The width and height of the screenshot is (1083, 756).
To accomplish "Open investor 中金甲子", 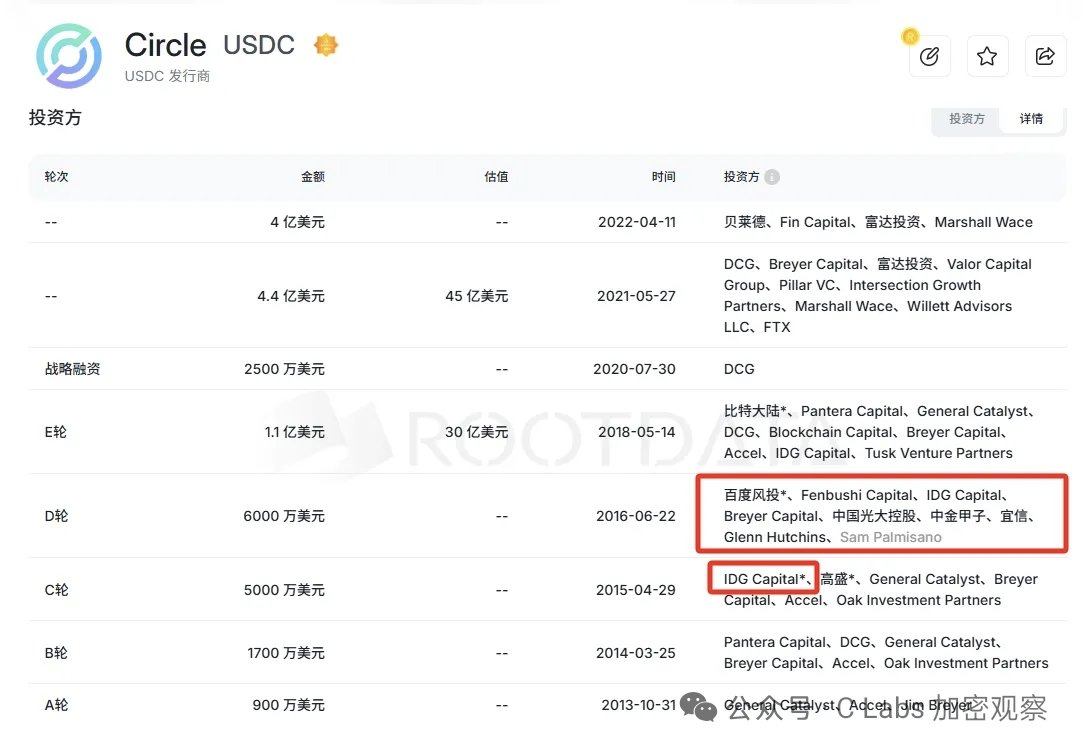I will click(x=958, y=516).
